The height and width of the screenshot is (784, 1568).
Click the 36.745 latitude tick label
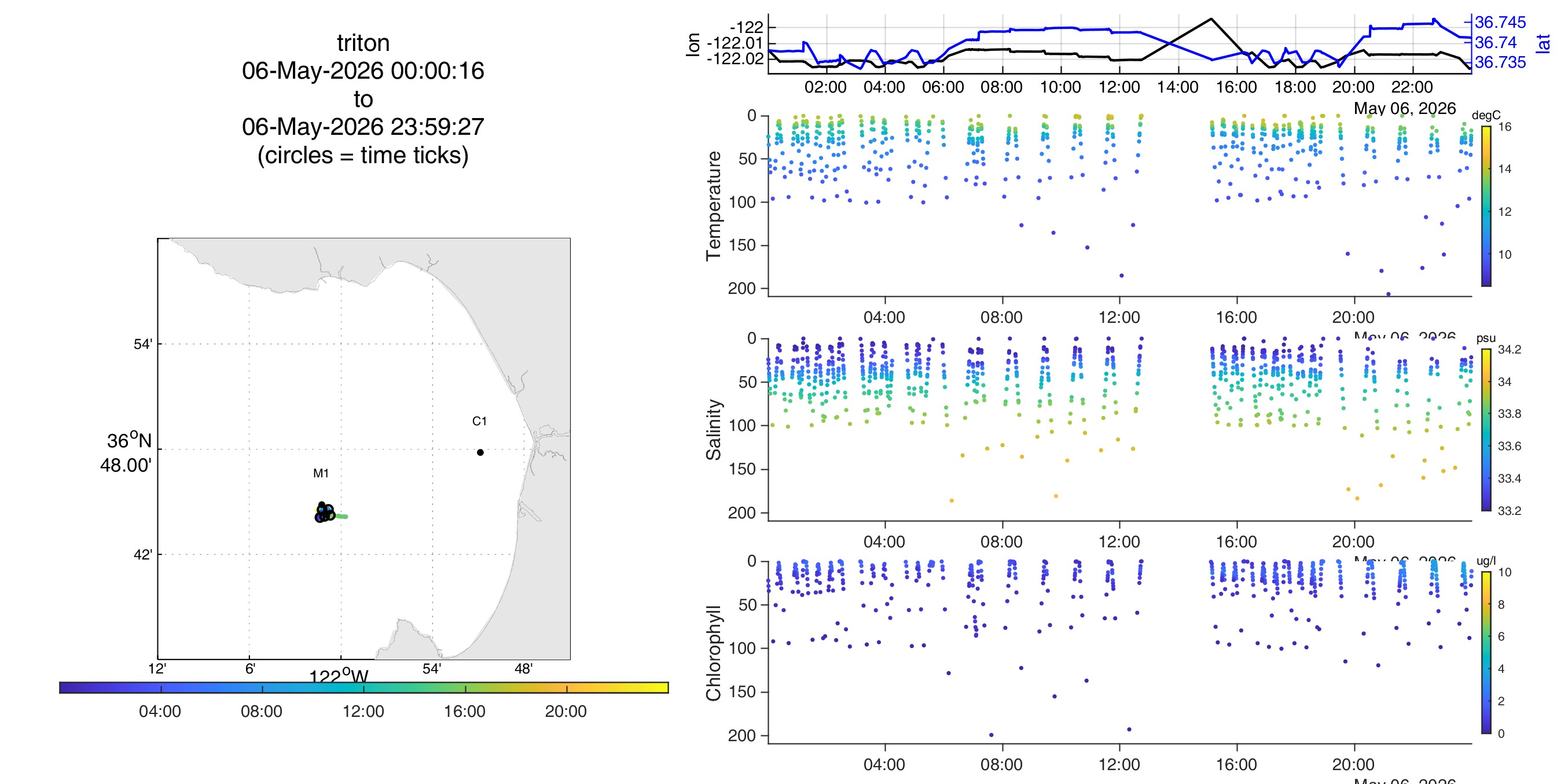1500,23
